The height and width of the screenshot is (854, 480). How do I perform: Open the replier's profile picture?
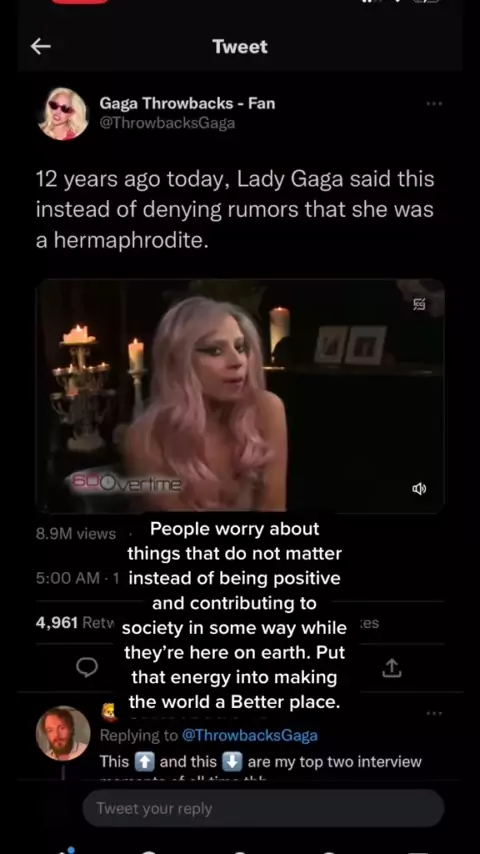63,733
